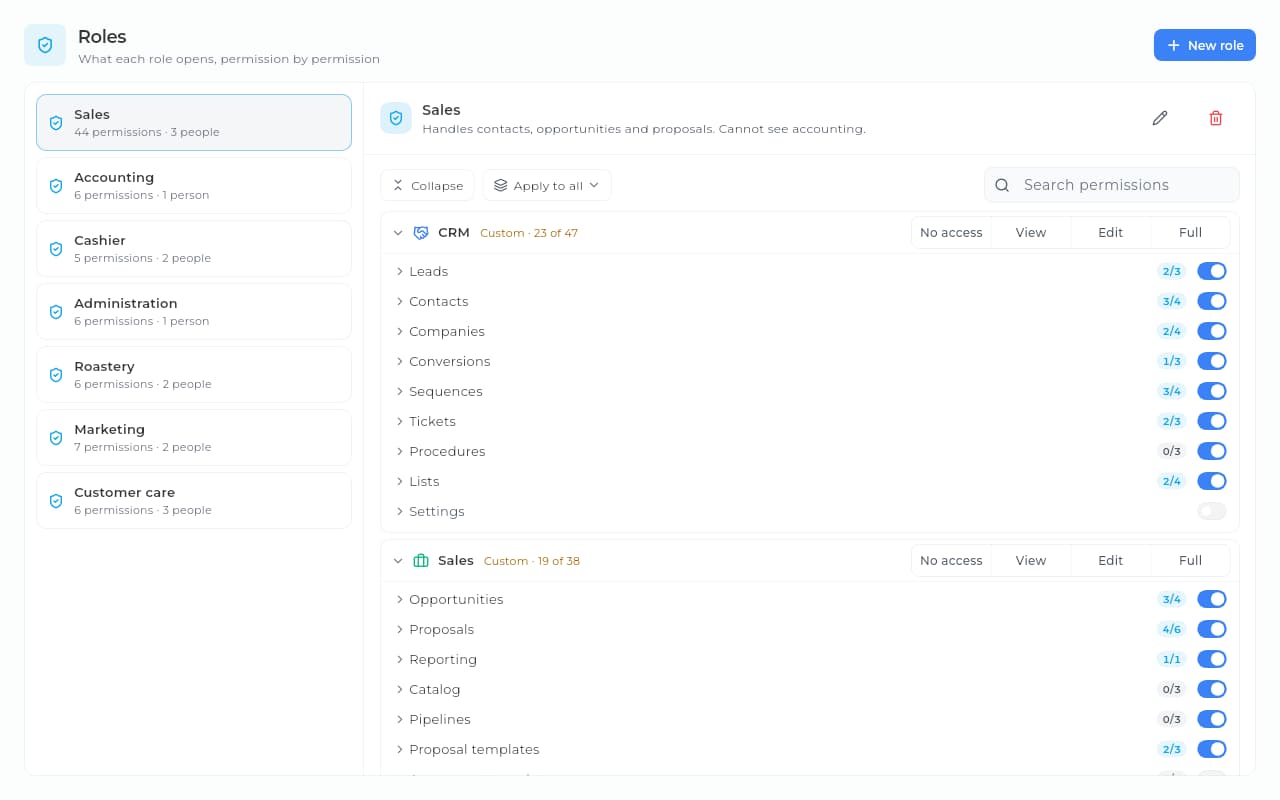Disable the Catalog permission switch
Image resolution: width=1280 pixels, height=800 pixels.
coord(1212,689)
